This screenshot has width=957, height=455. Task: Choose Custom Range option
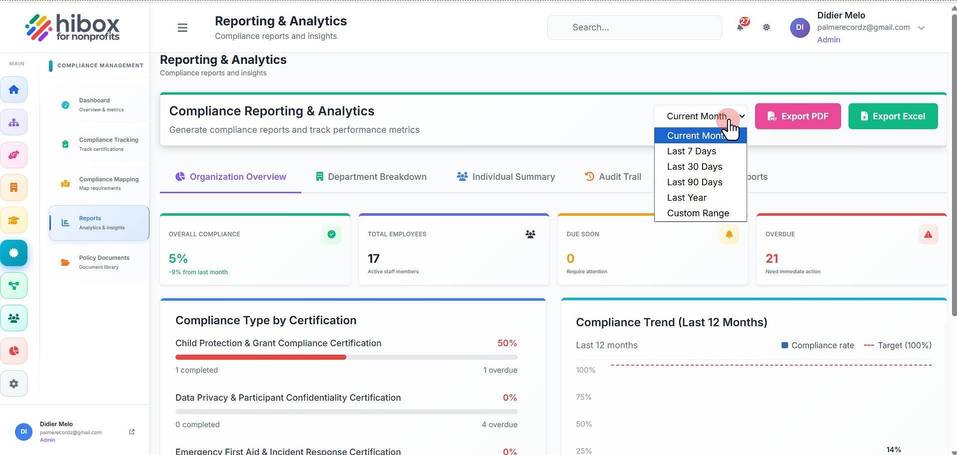700,213
